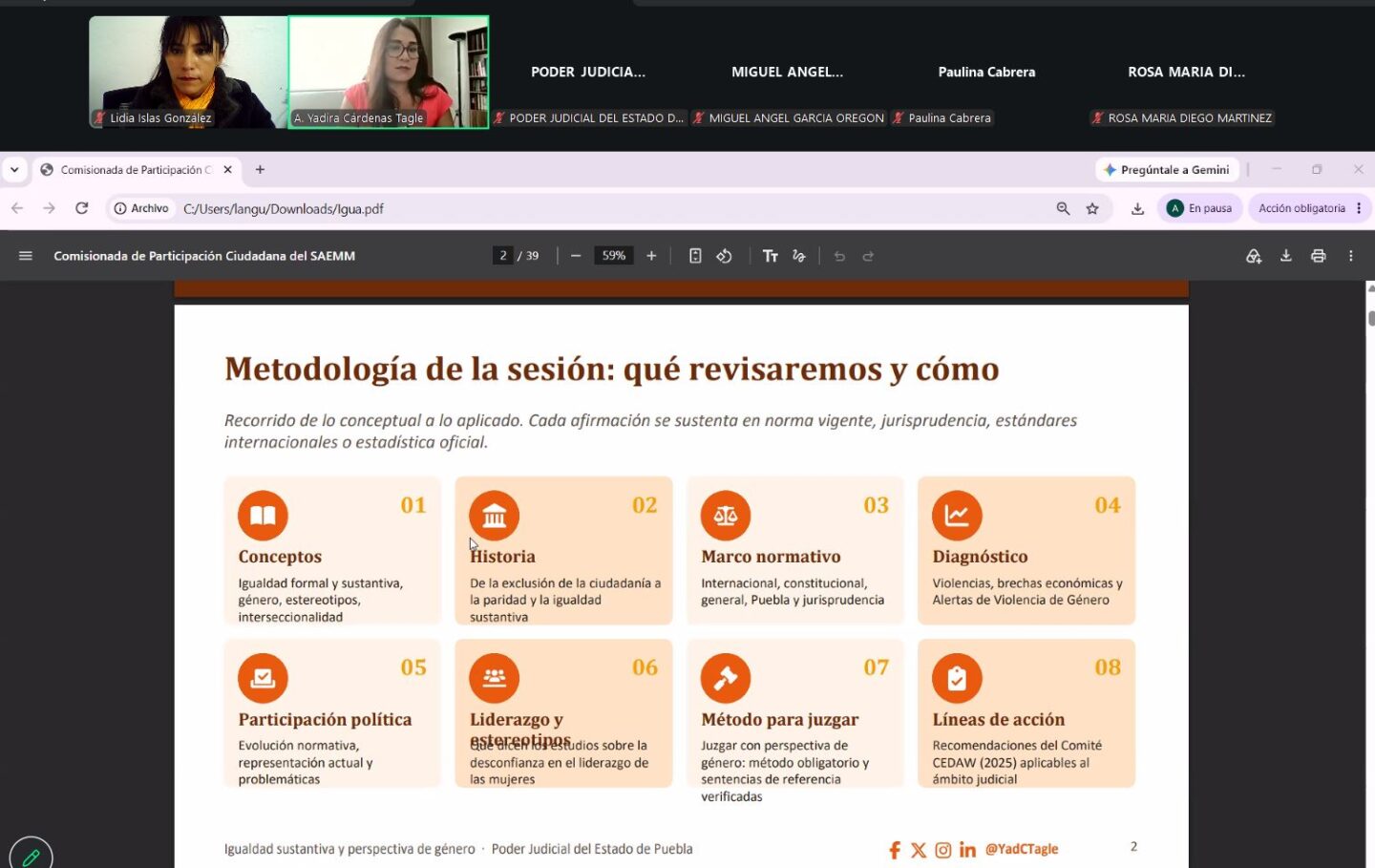1375x868 pixels.
Task: Open PDF viewer more actions menu
Action: (1350, 256)
